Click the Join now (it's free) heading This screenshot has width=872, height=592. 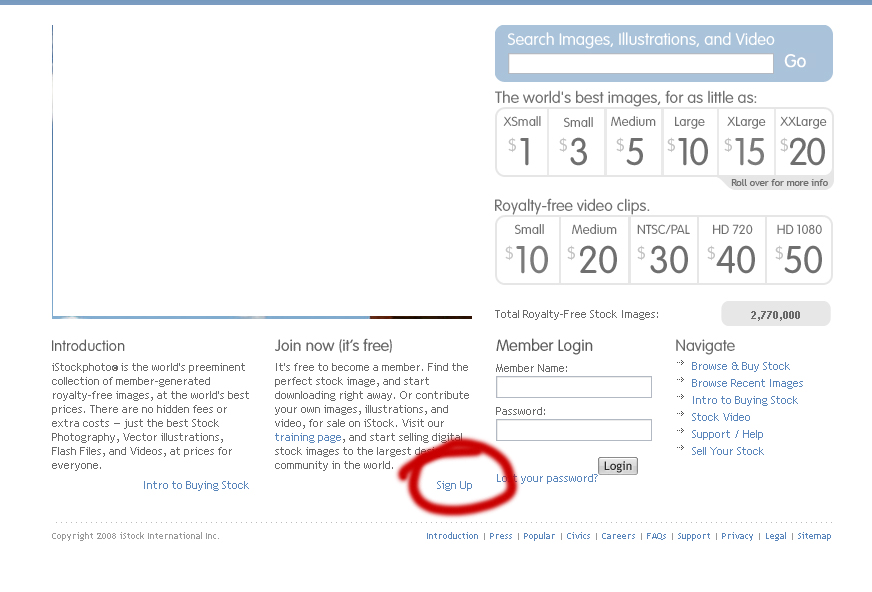click(x=334, y=346)
